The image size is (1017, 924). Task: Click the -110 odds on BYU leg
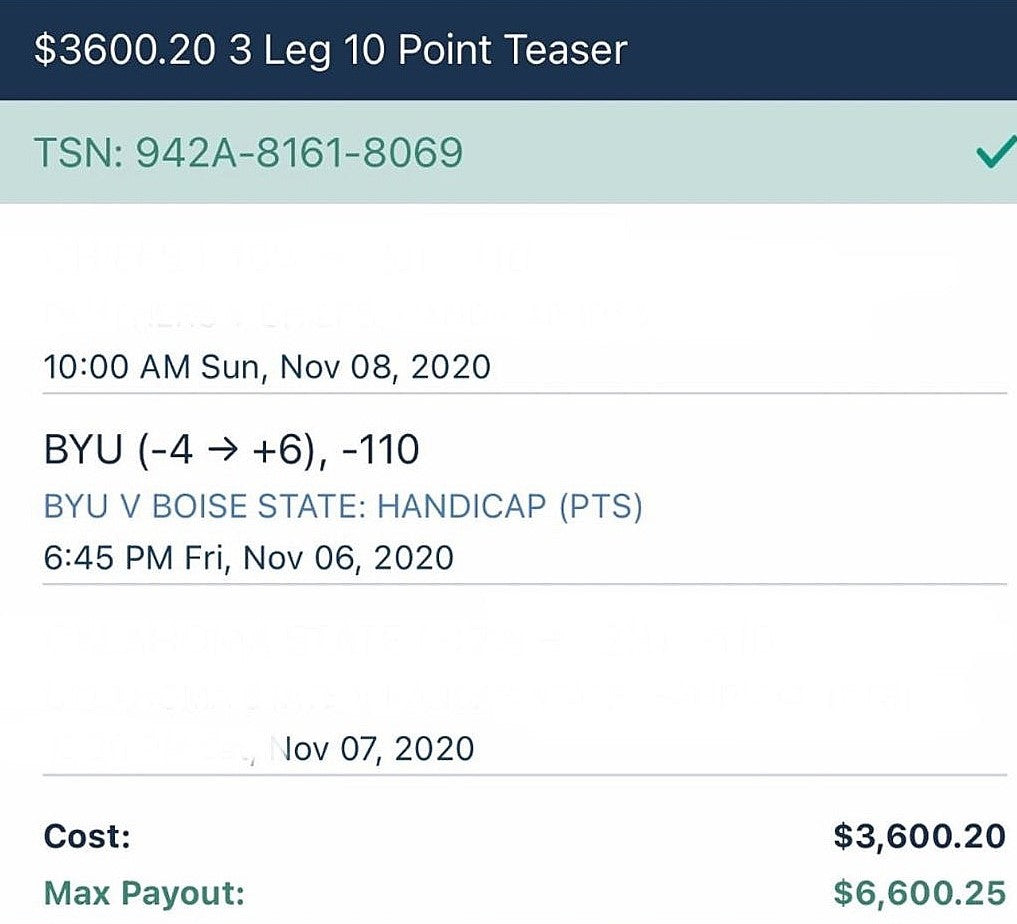coord(380,449)
